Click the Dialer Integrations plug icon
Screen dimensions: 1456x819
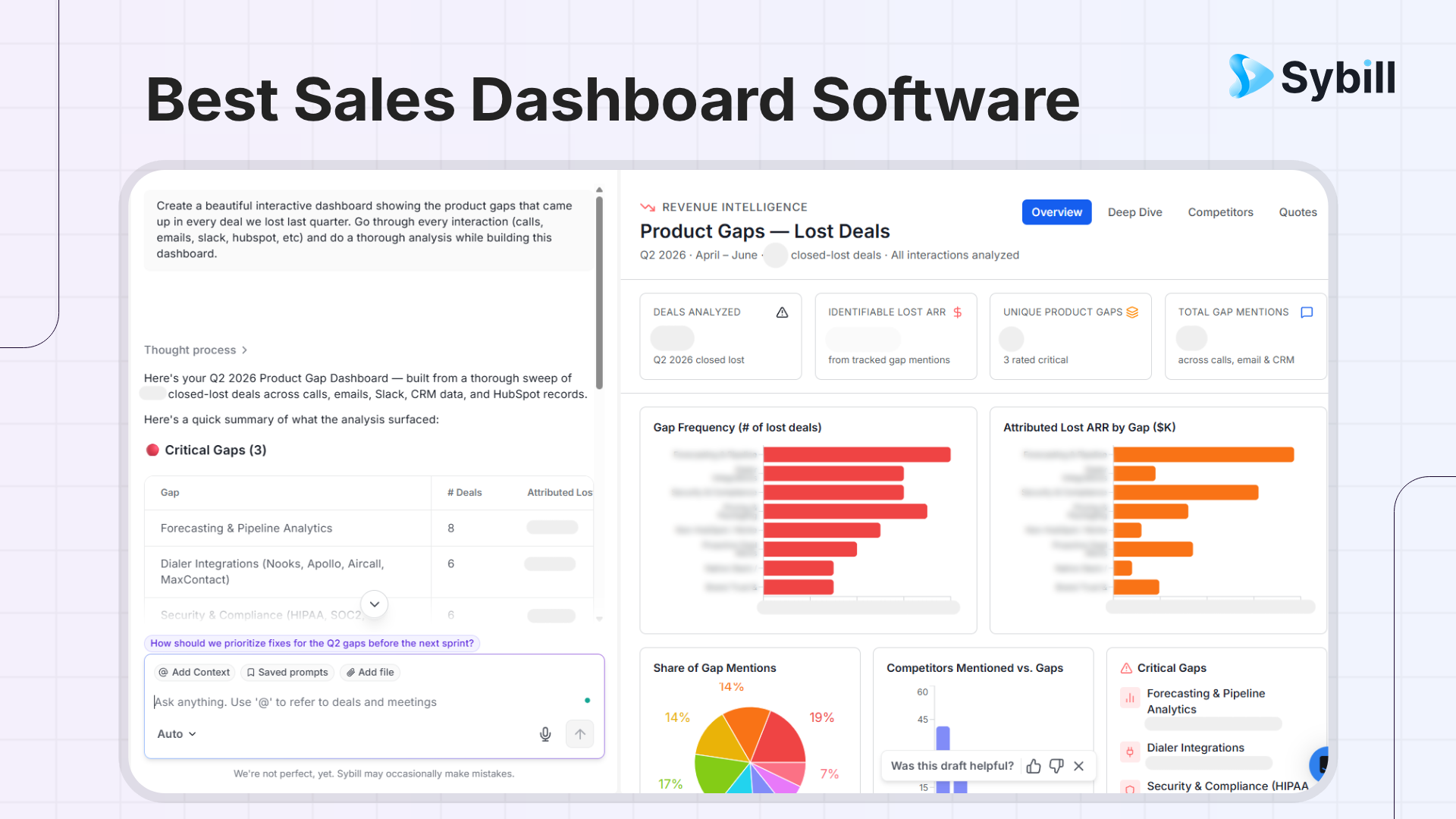coord(1130,752)
